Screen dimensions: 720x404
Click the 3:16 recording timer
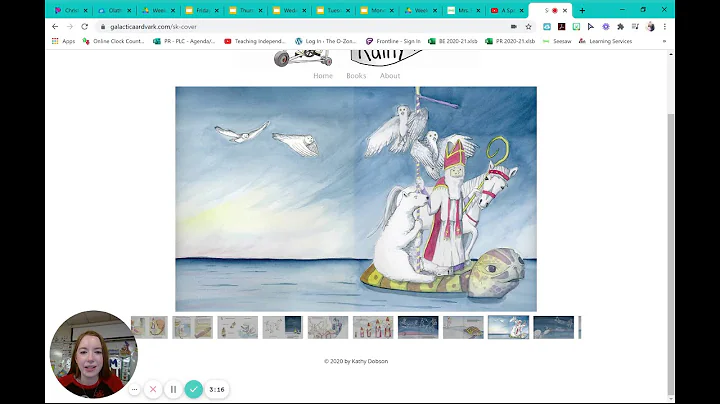coord(217,389)
